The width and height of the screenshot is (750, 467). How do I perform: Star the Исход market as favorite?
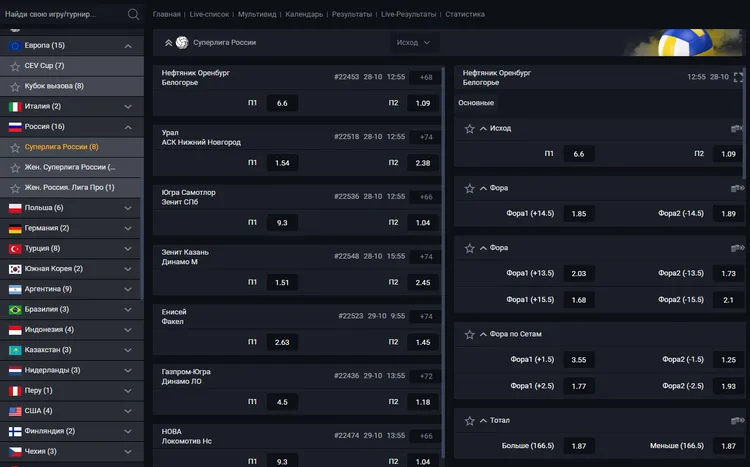(469, 129)
